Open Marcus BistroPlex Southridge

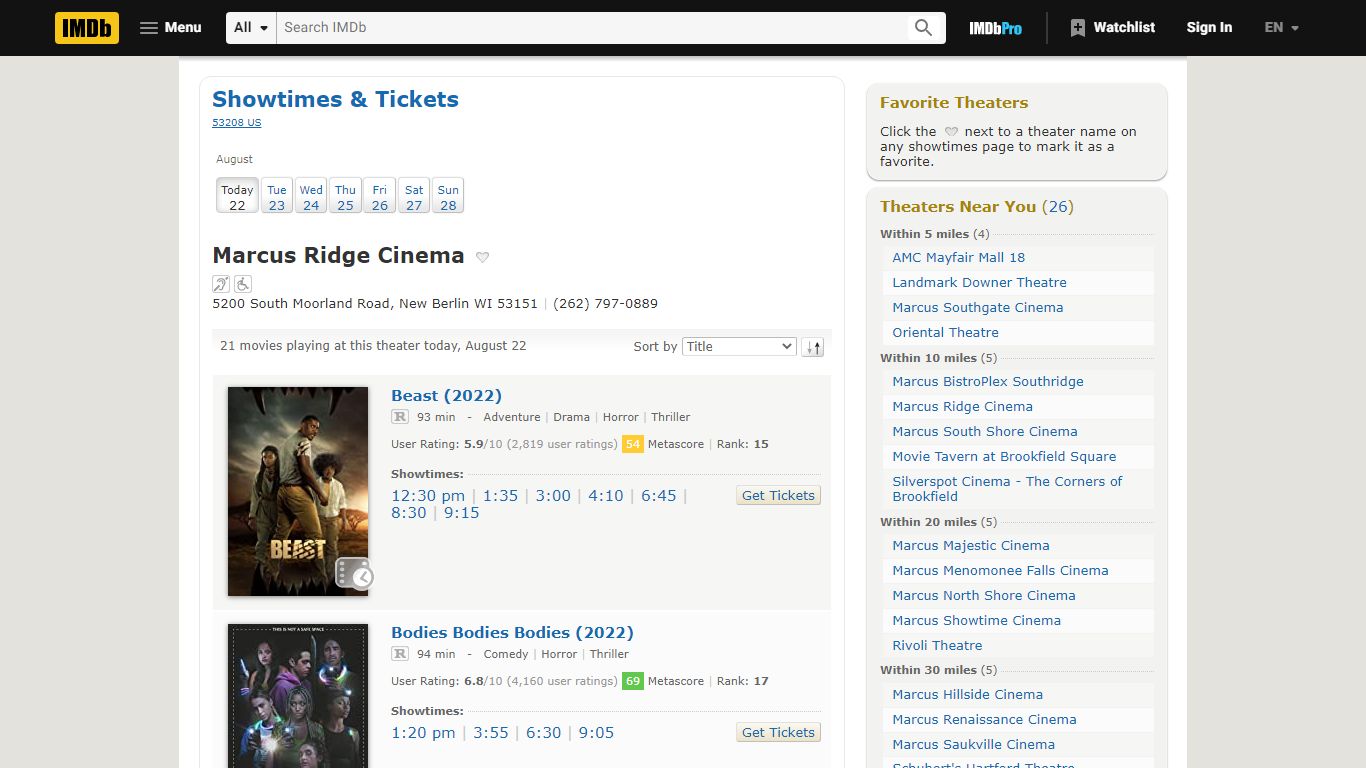coord(988,381)
